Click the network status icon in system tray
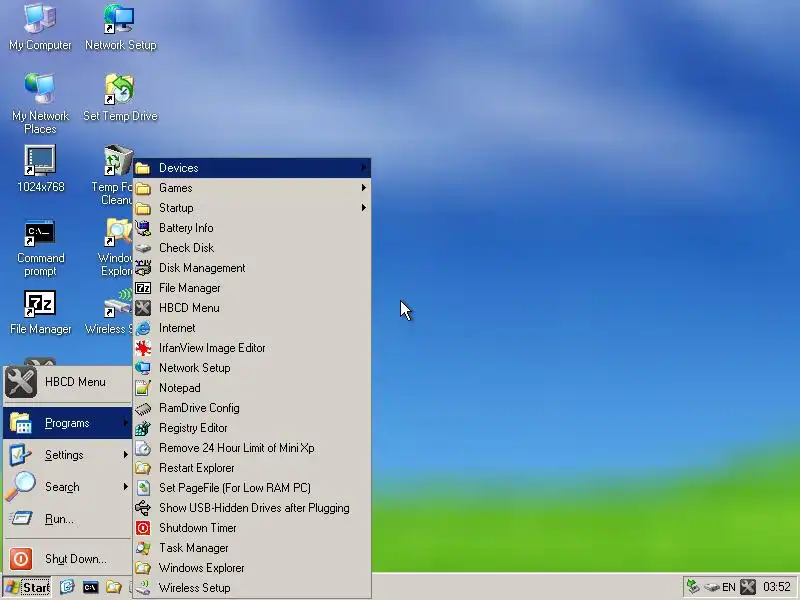This screenshot has width=800, height=600. (693, 587)
